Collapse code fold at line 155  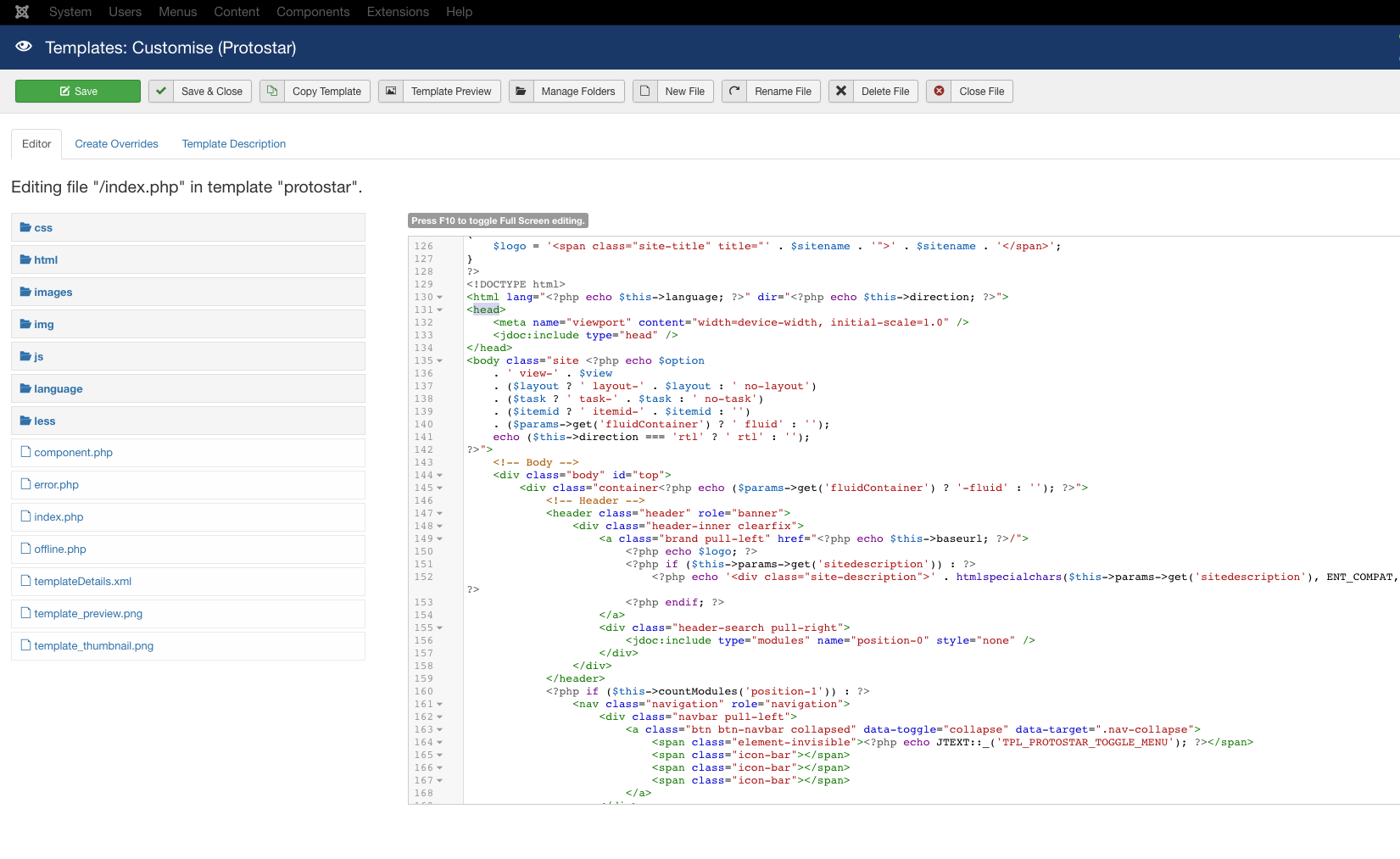tap(440, 628)
